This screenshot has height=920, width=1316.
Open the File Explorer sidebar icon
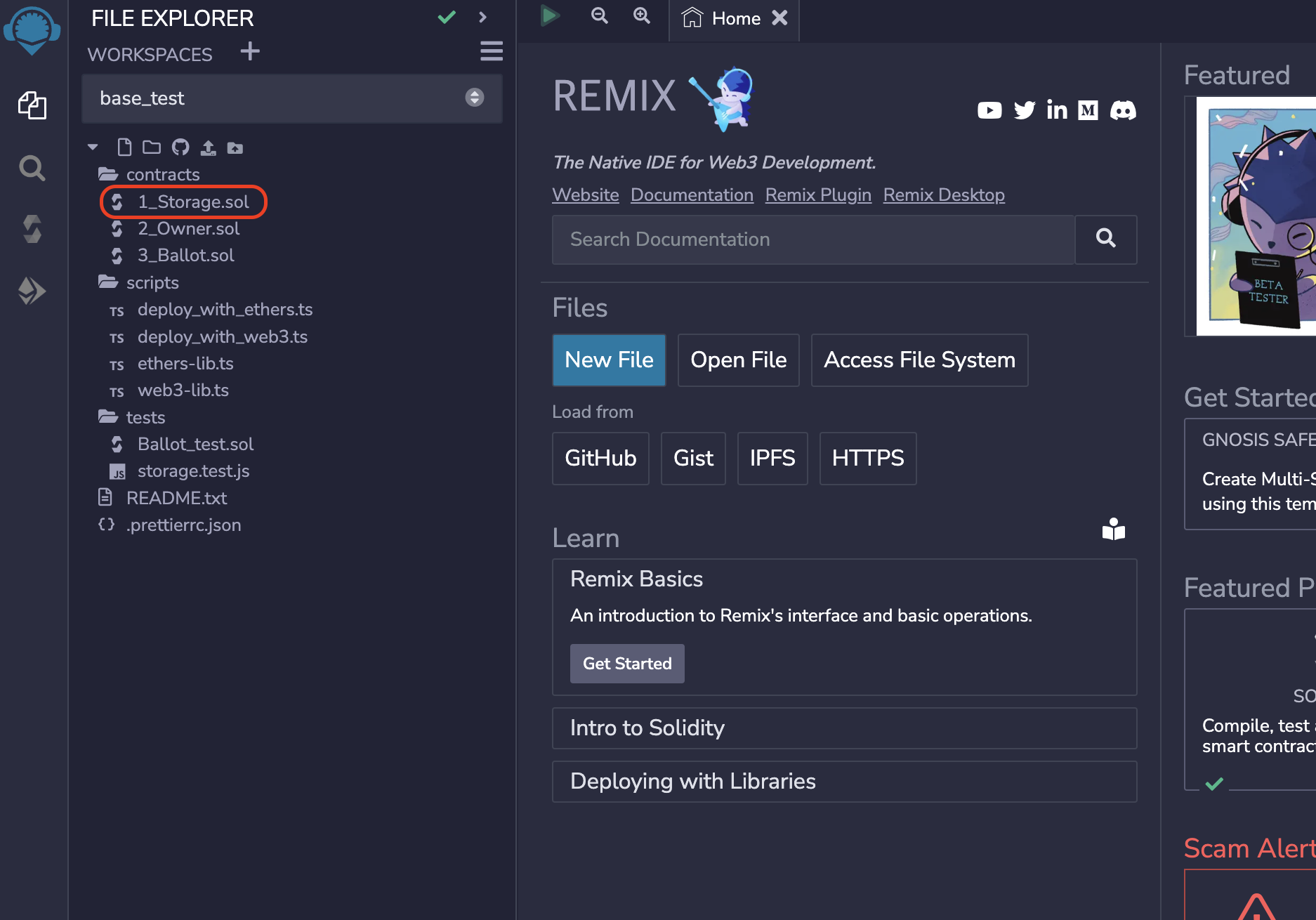coord(32,105)
